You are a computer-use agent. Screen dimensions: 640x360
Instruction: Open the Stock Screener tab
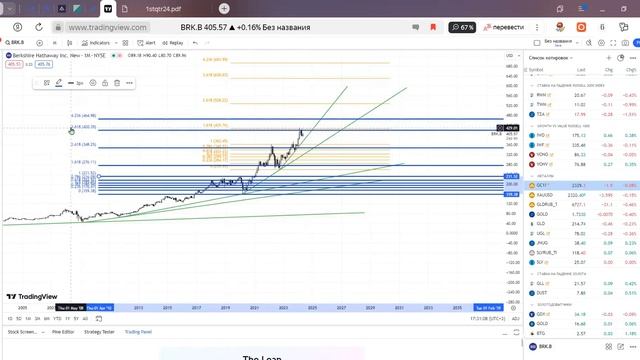click(x=22, y=332)
